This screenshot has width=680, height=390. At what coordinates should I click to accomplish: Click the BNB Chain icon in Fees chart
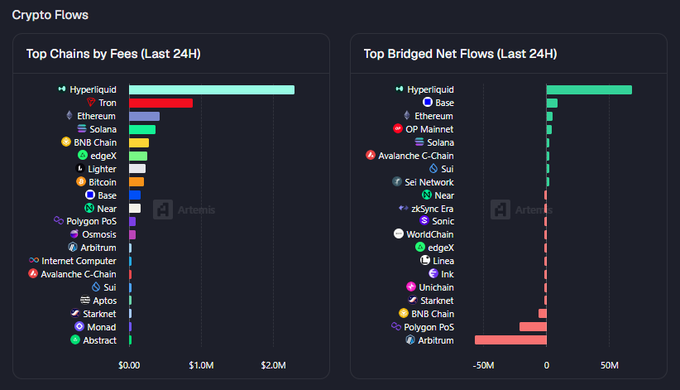(x=66, y=142)
